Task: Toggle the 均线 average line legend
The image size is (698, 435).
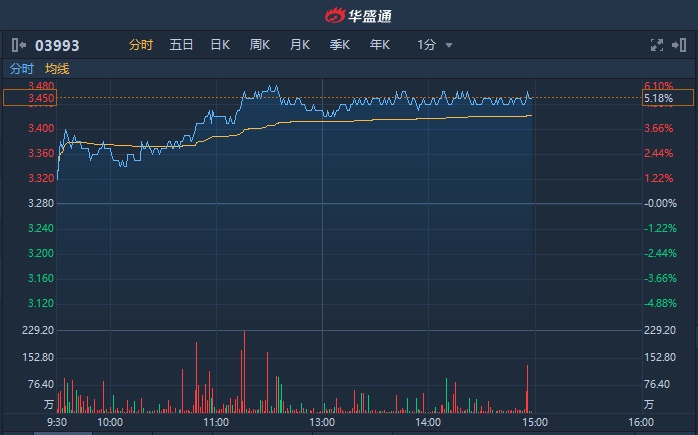Action: [57, 69]
